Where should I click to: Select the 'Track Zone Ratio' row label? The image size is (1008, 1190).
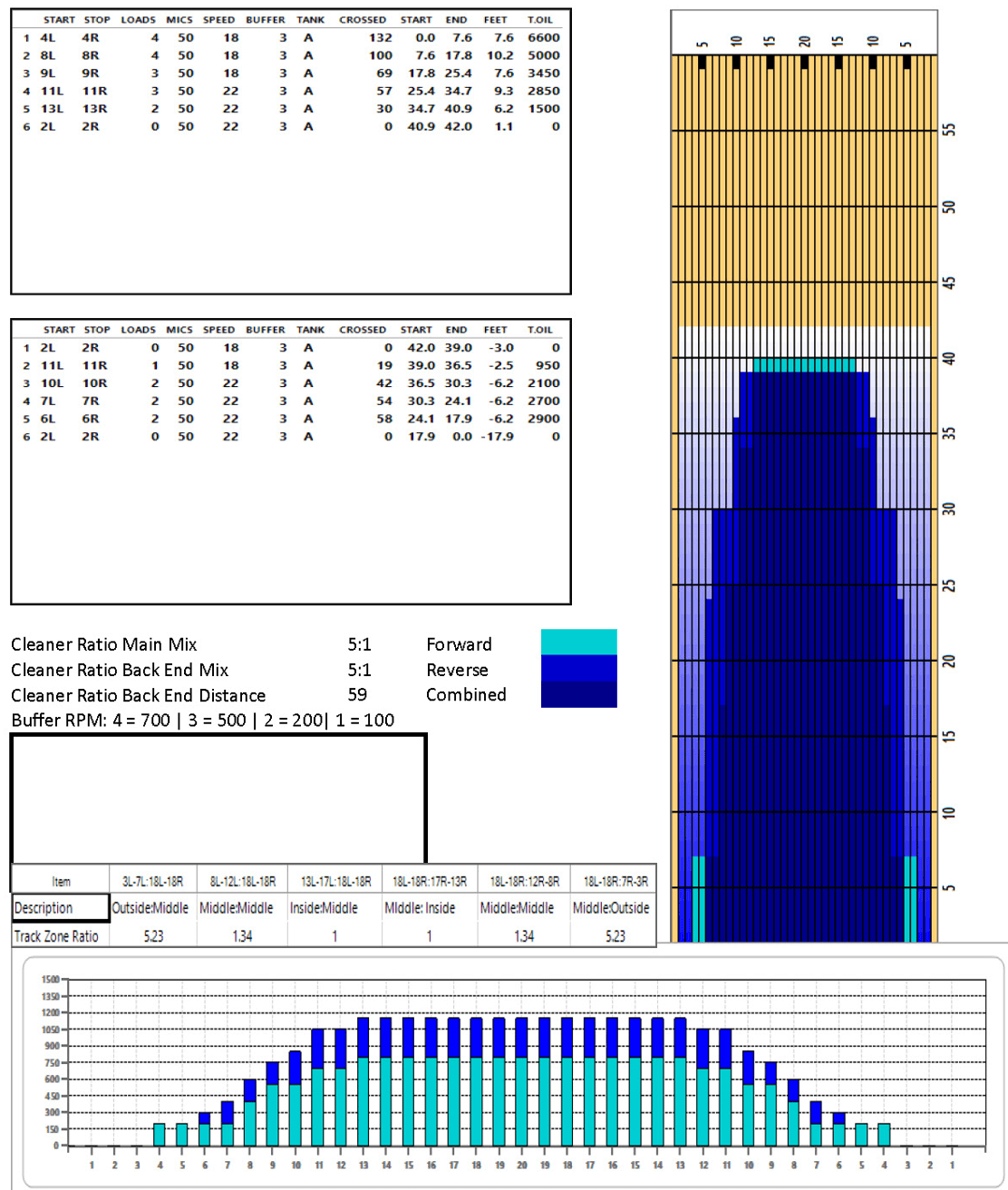point(56,936)
